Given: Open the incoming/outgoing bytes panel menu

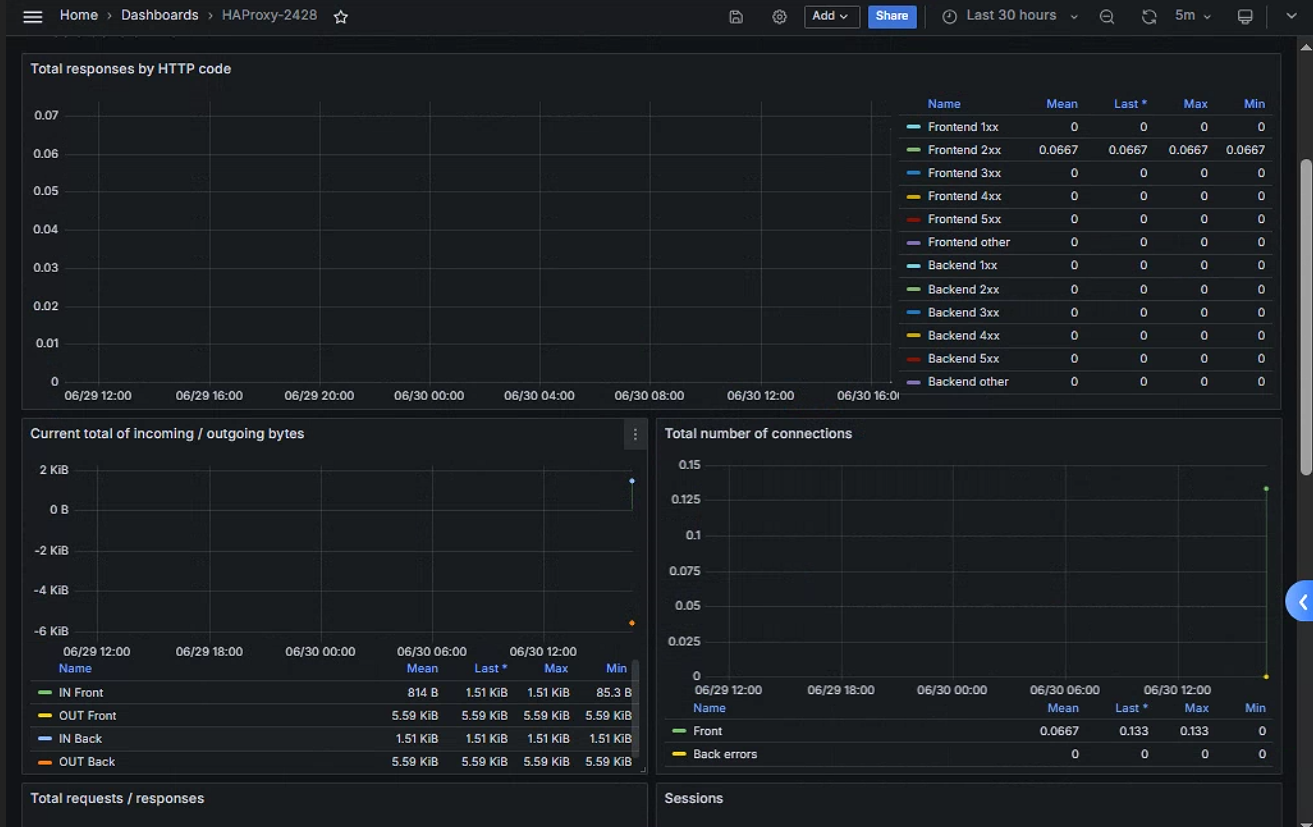Looking at the screenshot, I should (635, 434).
